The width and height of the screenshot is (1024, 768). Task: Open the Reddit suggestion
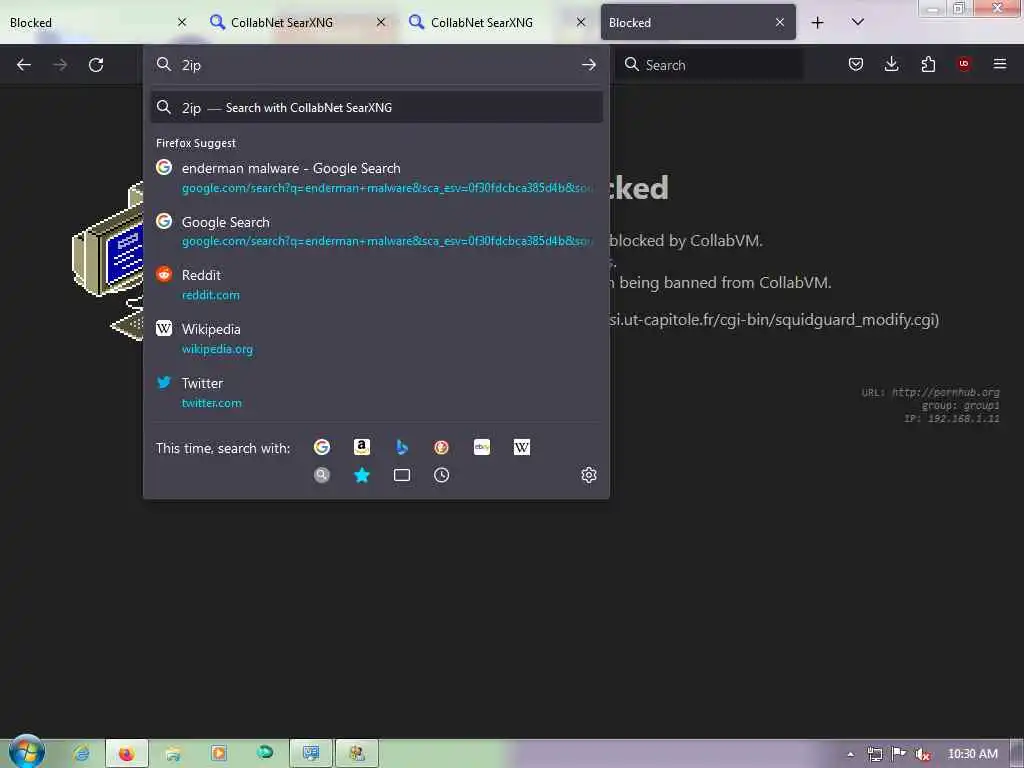point(376,285)
